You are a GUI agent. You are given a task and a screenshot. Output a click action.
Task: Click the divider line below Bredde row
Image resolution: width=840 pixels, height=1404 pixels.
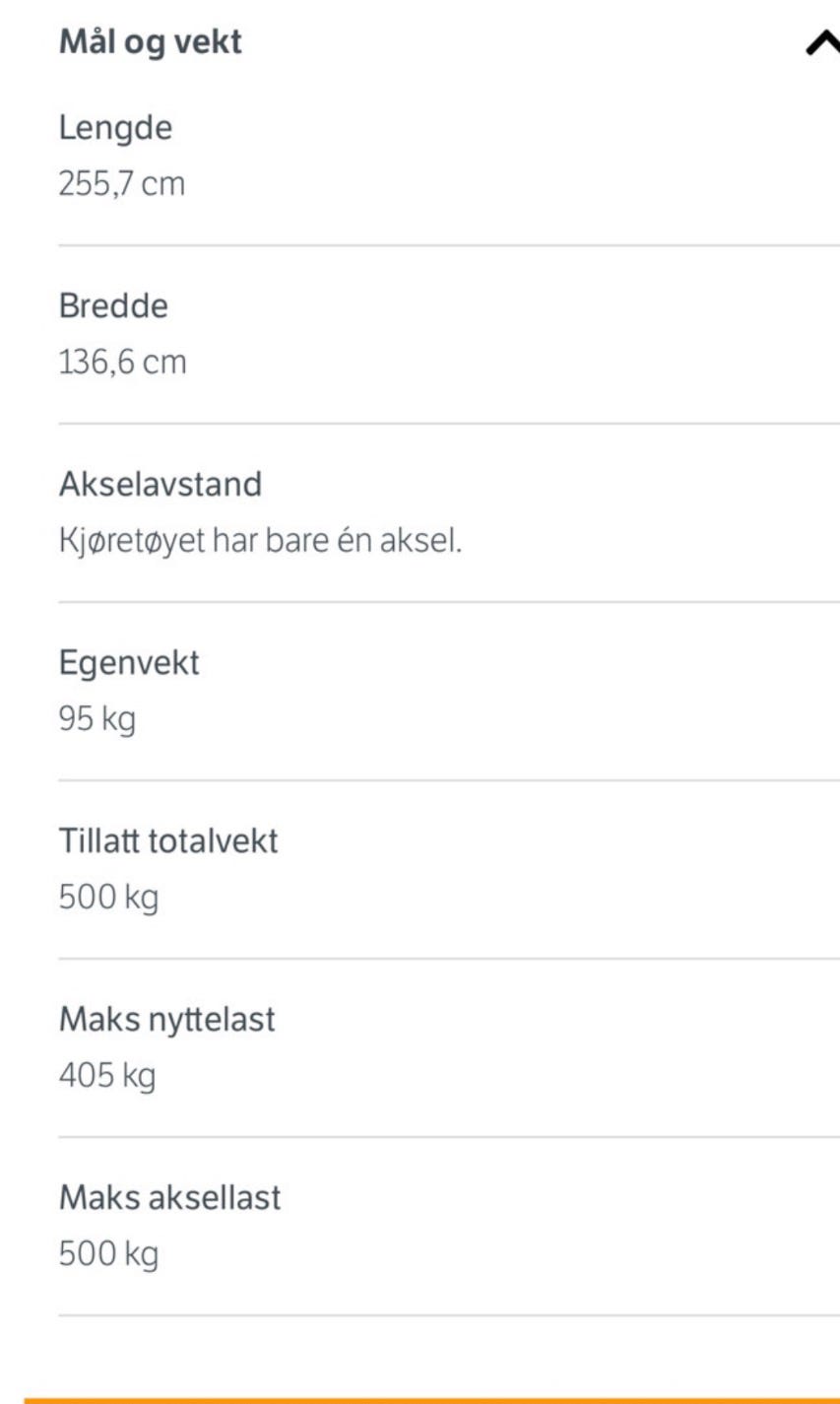point(449,424)
